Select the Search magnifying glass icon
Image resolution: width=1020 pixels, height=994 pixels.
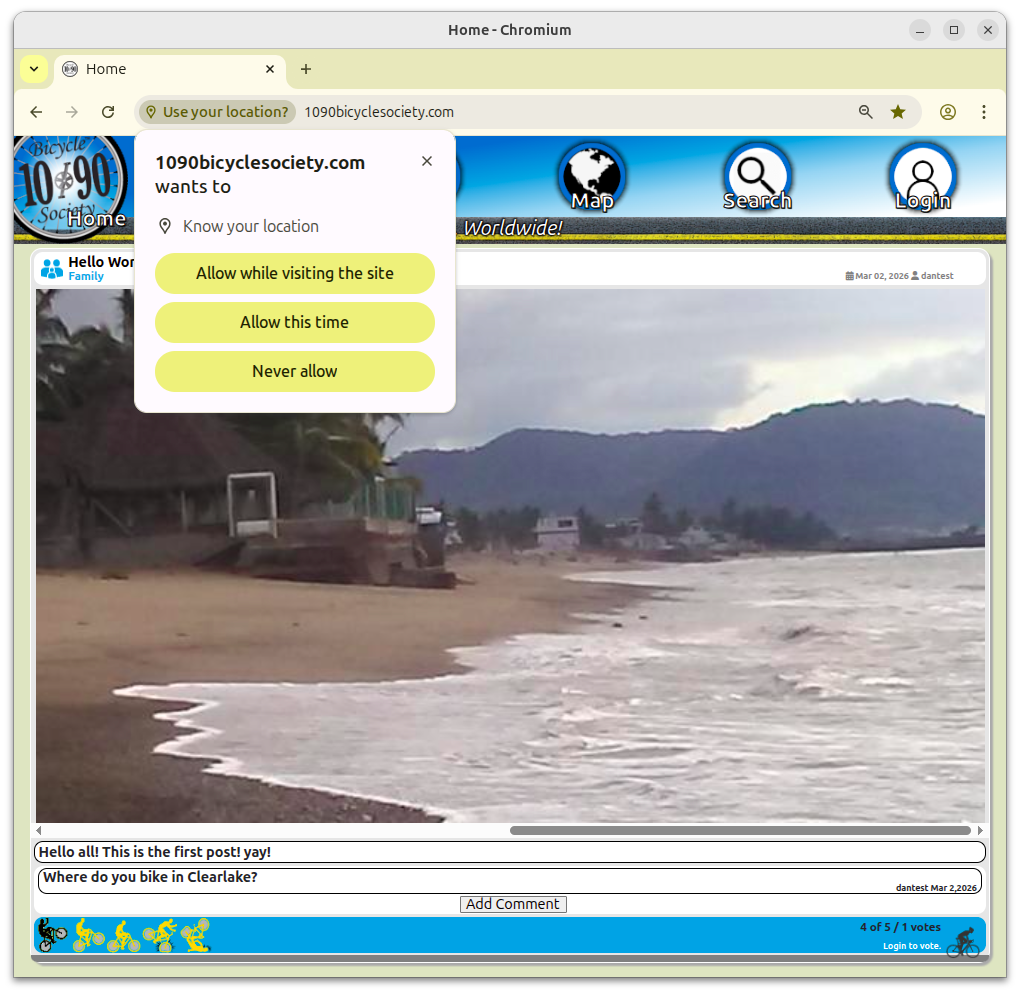[x=757, y=176]
